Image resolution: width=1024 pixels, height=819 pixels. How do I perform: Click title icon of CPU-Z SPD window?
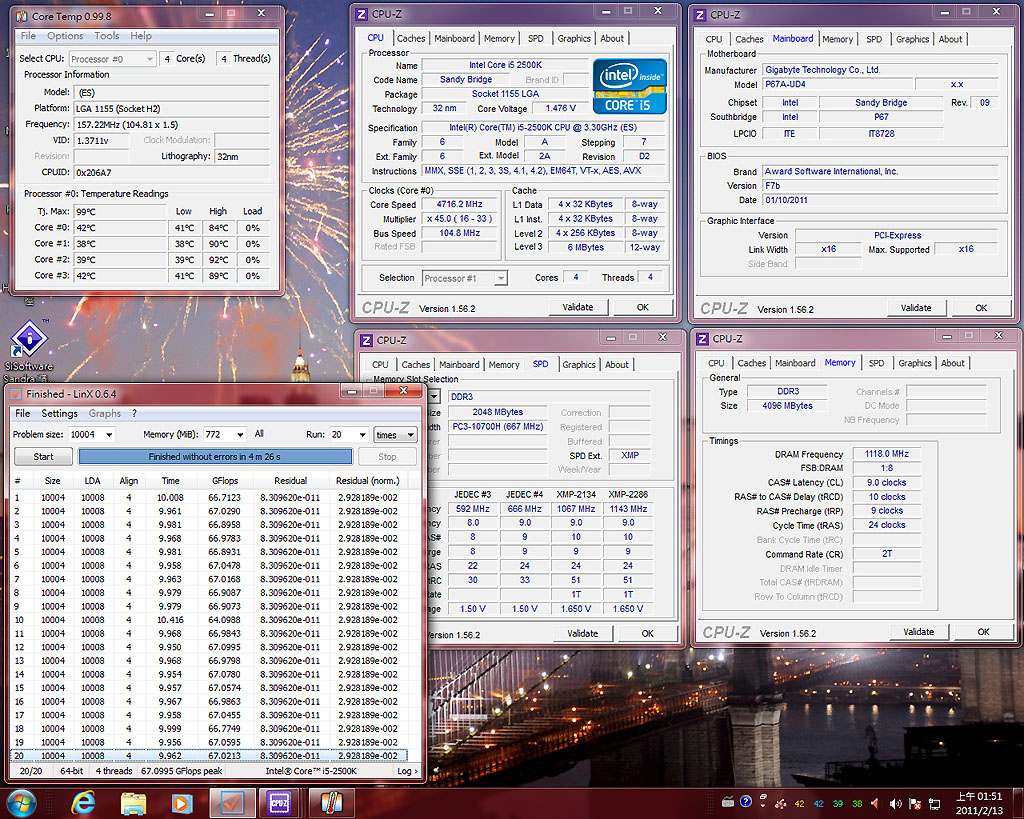[366, 340]
